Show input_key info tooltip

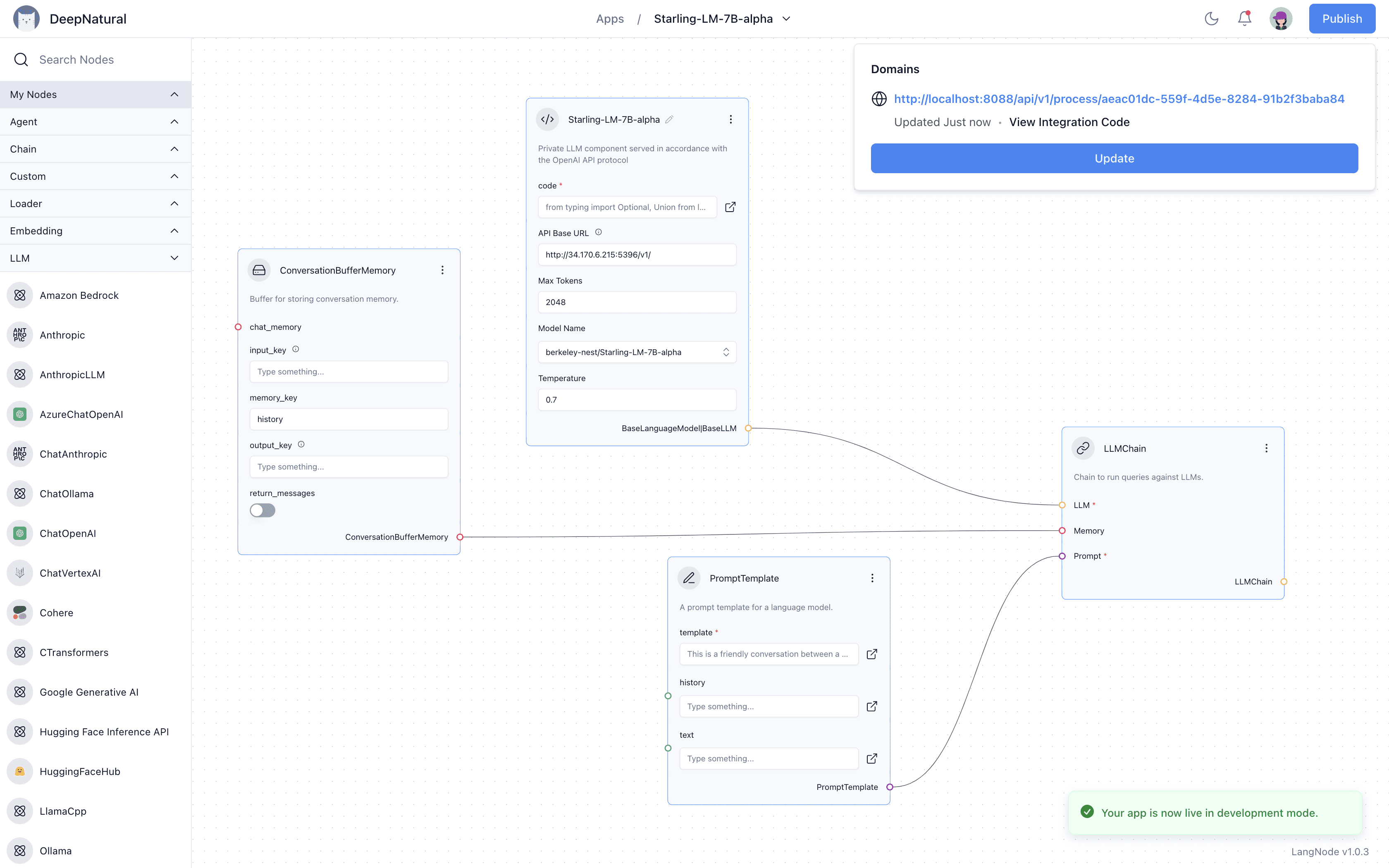[x=296, y=350]
